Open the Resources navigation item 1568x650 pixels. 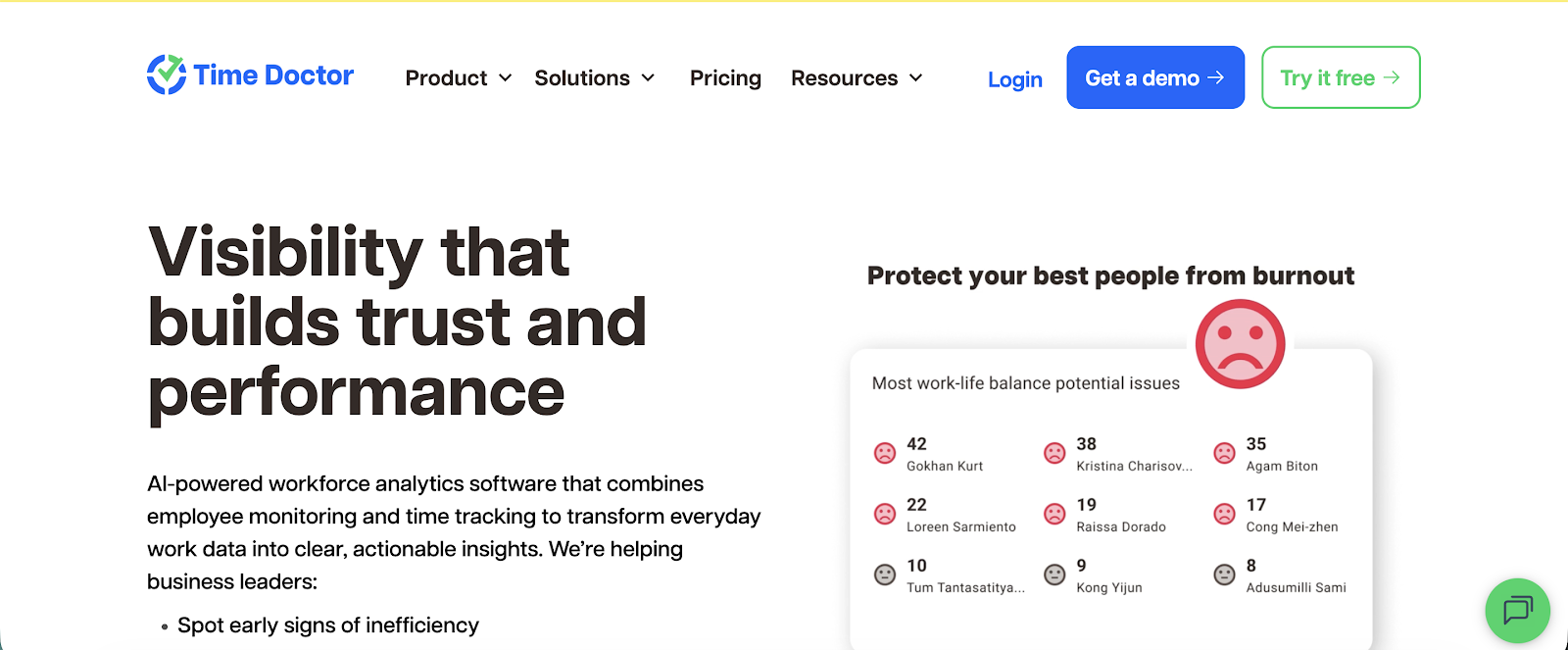point(844,78)
